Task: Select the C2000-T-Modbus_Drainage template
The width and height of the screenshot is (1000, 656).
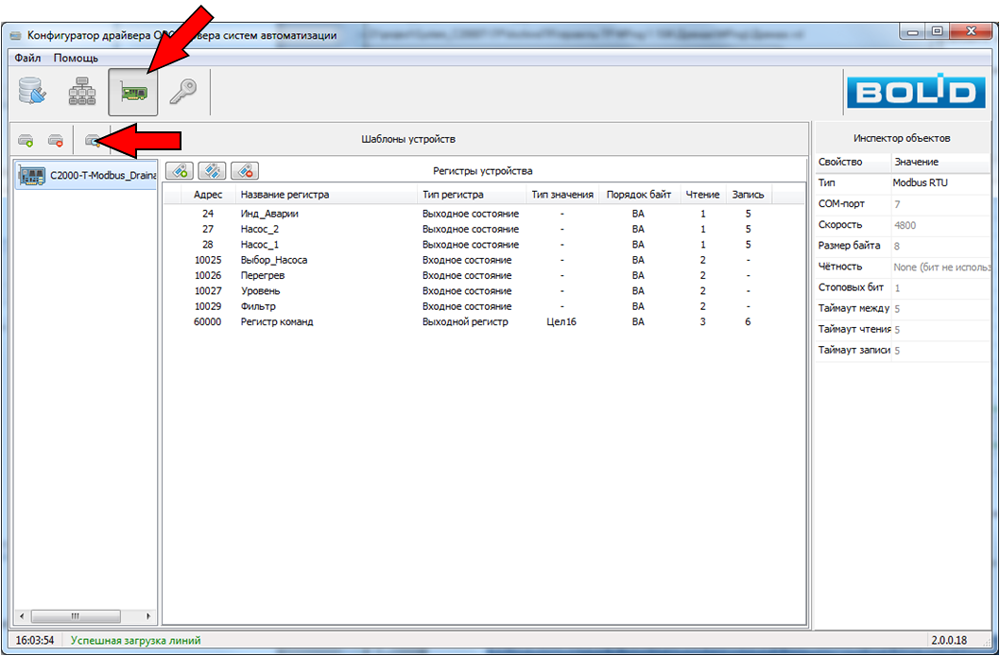Action: pyautogui.click(x=88, y=176)
